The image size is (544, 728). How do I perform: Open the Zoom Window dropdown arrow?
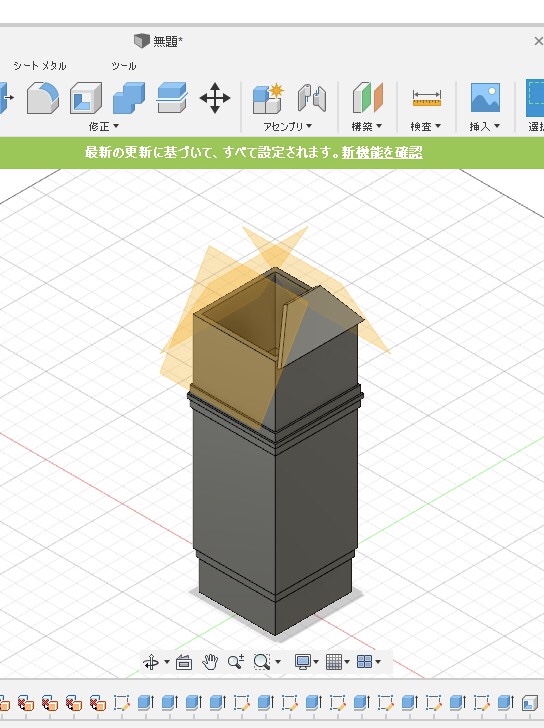tap(278, 662)
